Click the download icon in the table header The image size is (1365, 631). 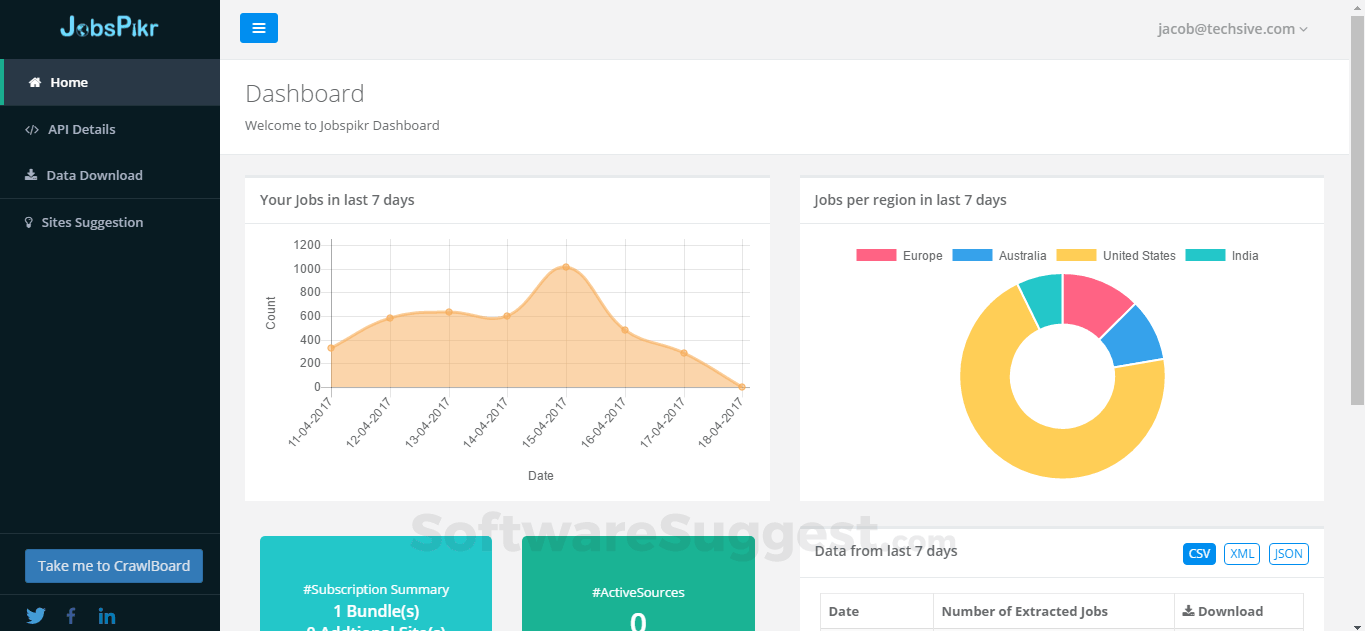(x=1189, y=611)
